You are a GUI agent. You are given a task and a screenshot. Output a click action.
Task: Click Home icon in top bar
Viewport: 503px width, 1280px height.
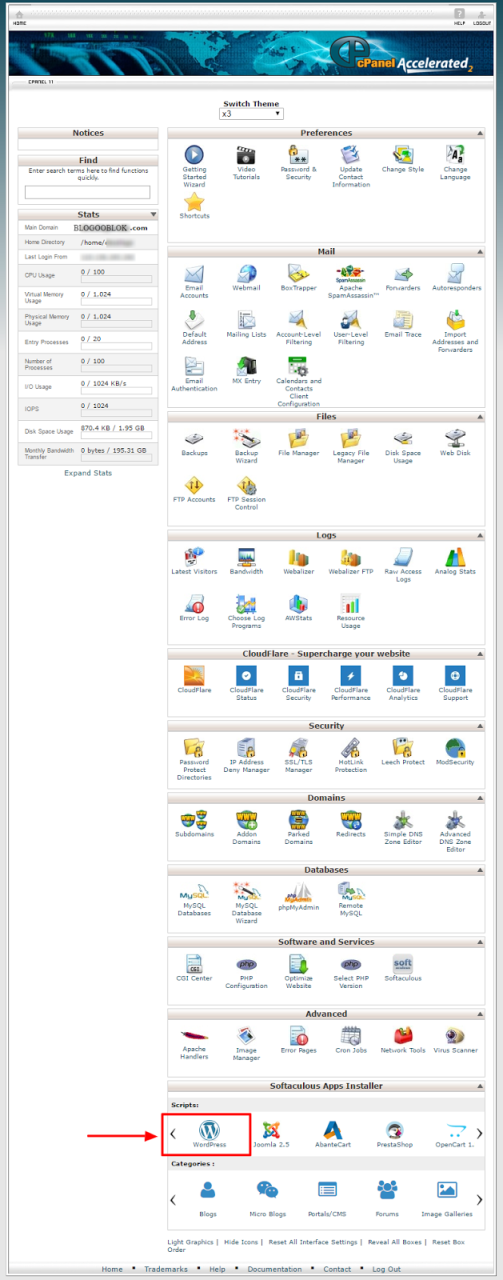click(20, 16)
